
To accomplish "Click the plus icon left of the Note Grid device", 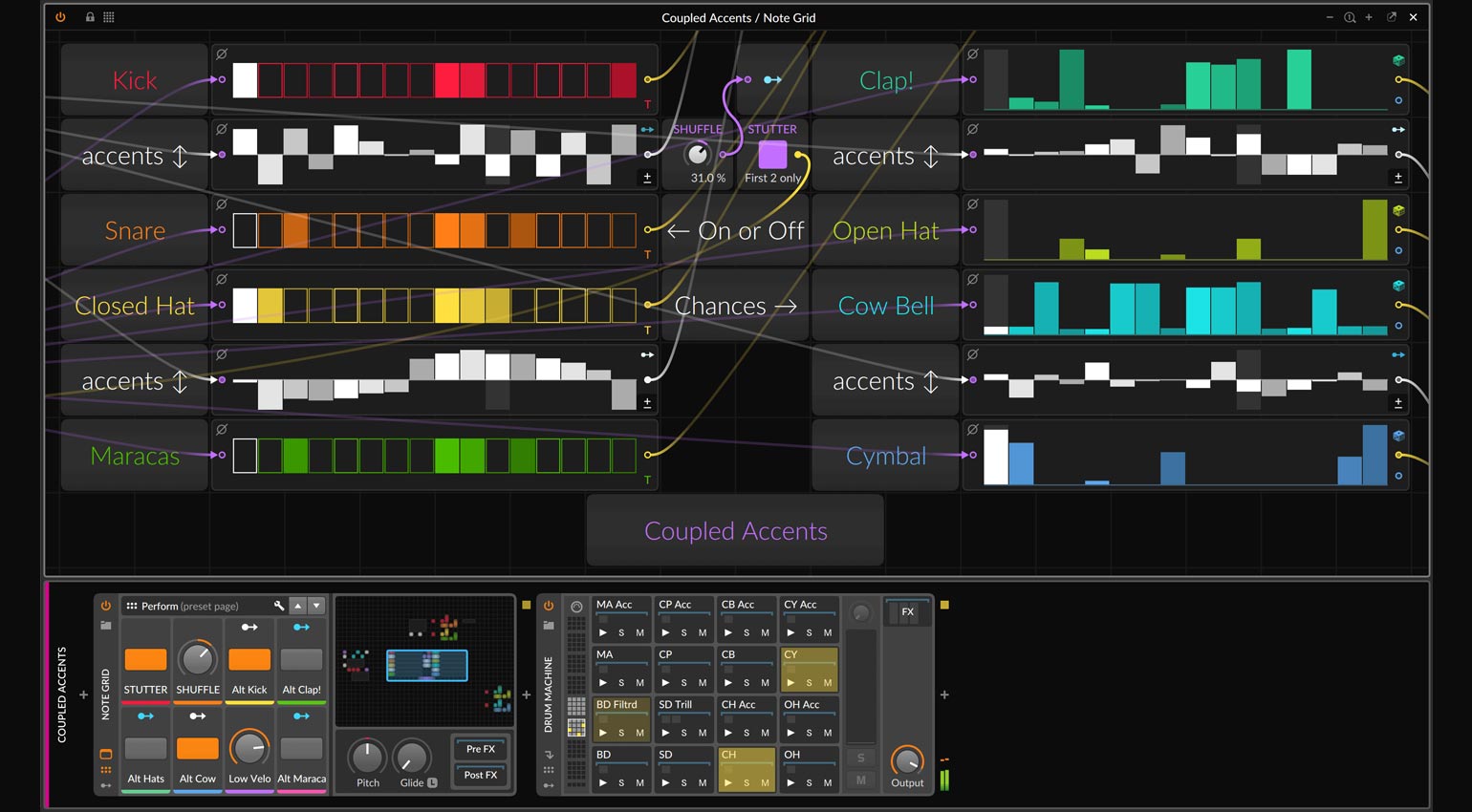I will click(83, 694).
